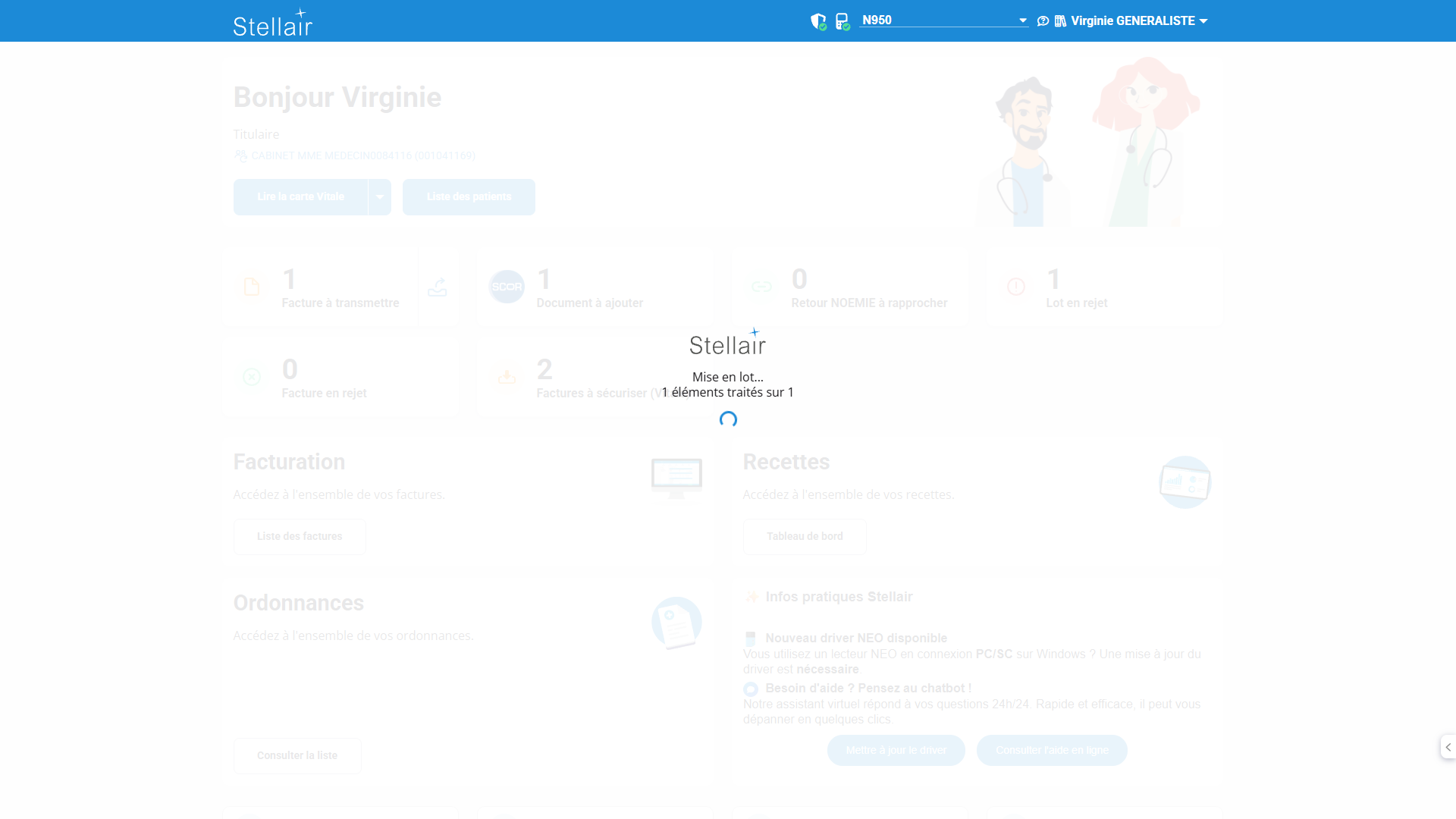Select the Facture en rejet label
Image resolution: width=1456 pixels, height=819 pixels.
point(325,393)
